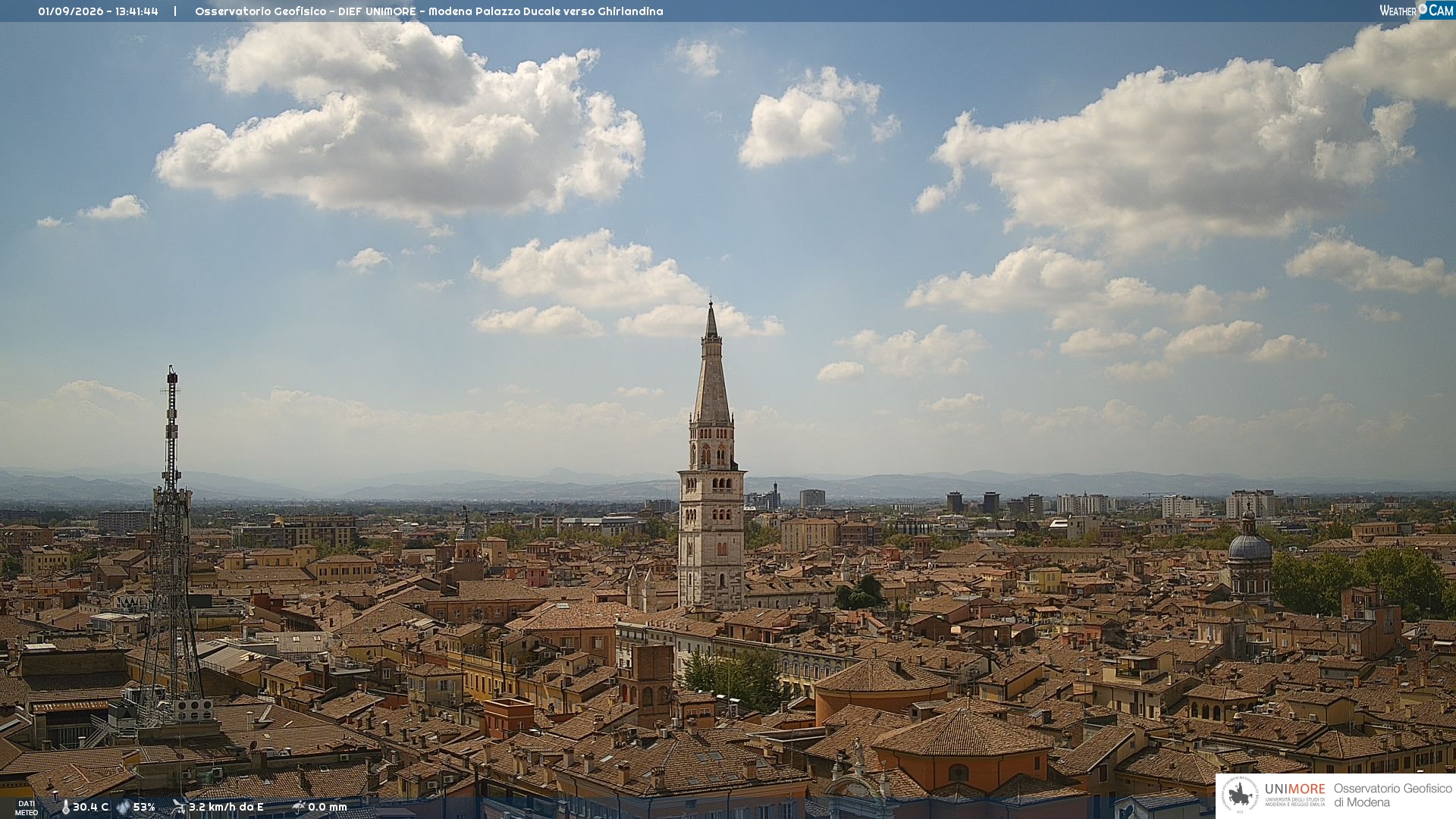The height and width of the screenshot is (819, 1456).
Task: Click the wind anemometer icon
Action: (x=179, y=807)
